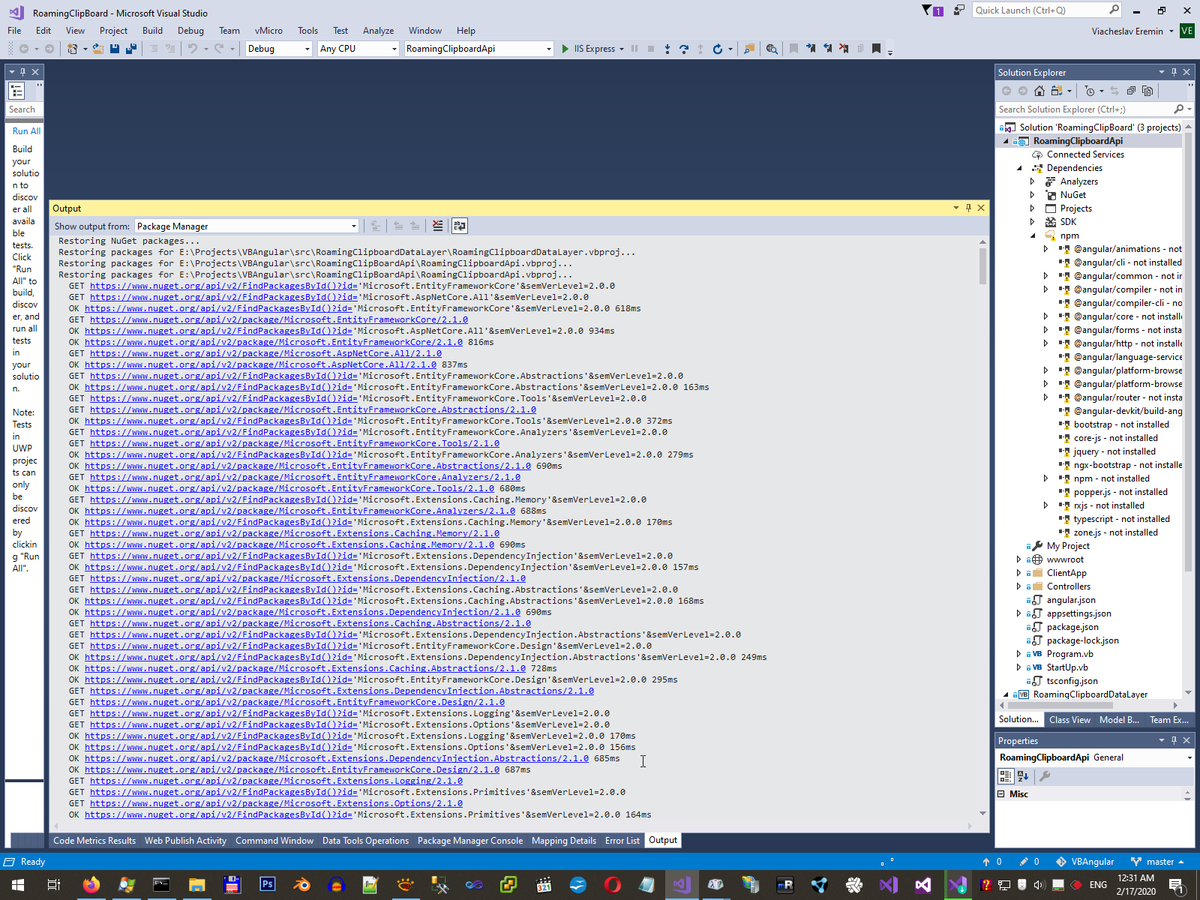1200x900 pixels.
Task: Switch to Code Metrics Results tab
Action: coord(94,841)
